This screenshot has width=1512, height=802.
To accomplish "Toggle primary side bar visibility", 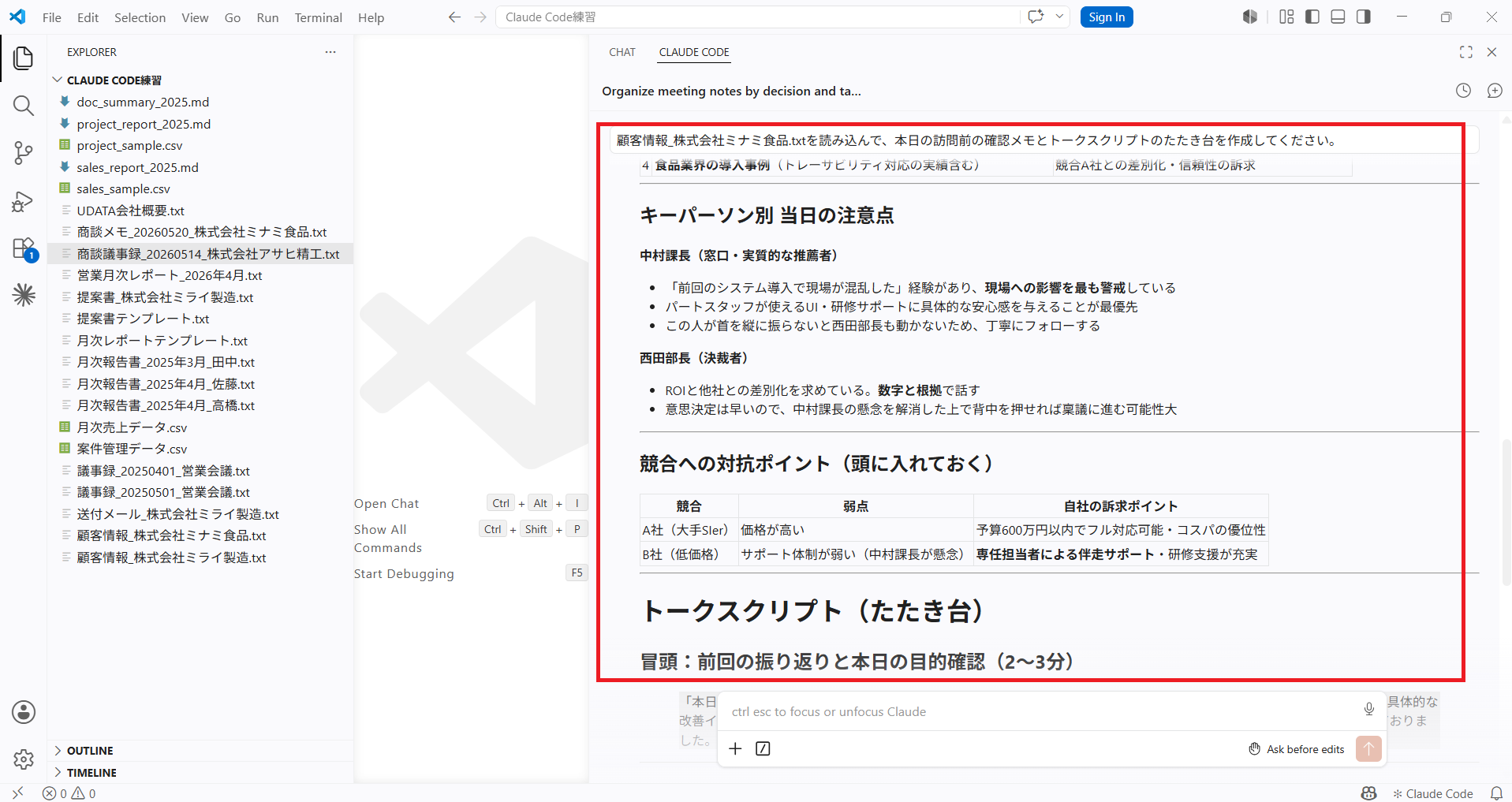I will 1312,17.
